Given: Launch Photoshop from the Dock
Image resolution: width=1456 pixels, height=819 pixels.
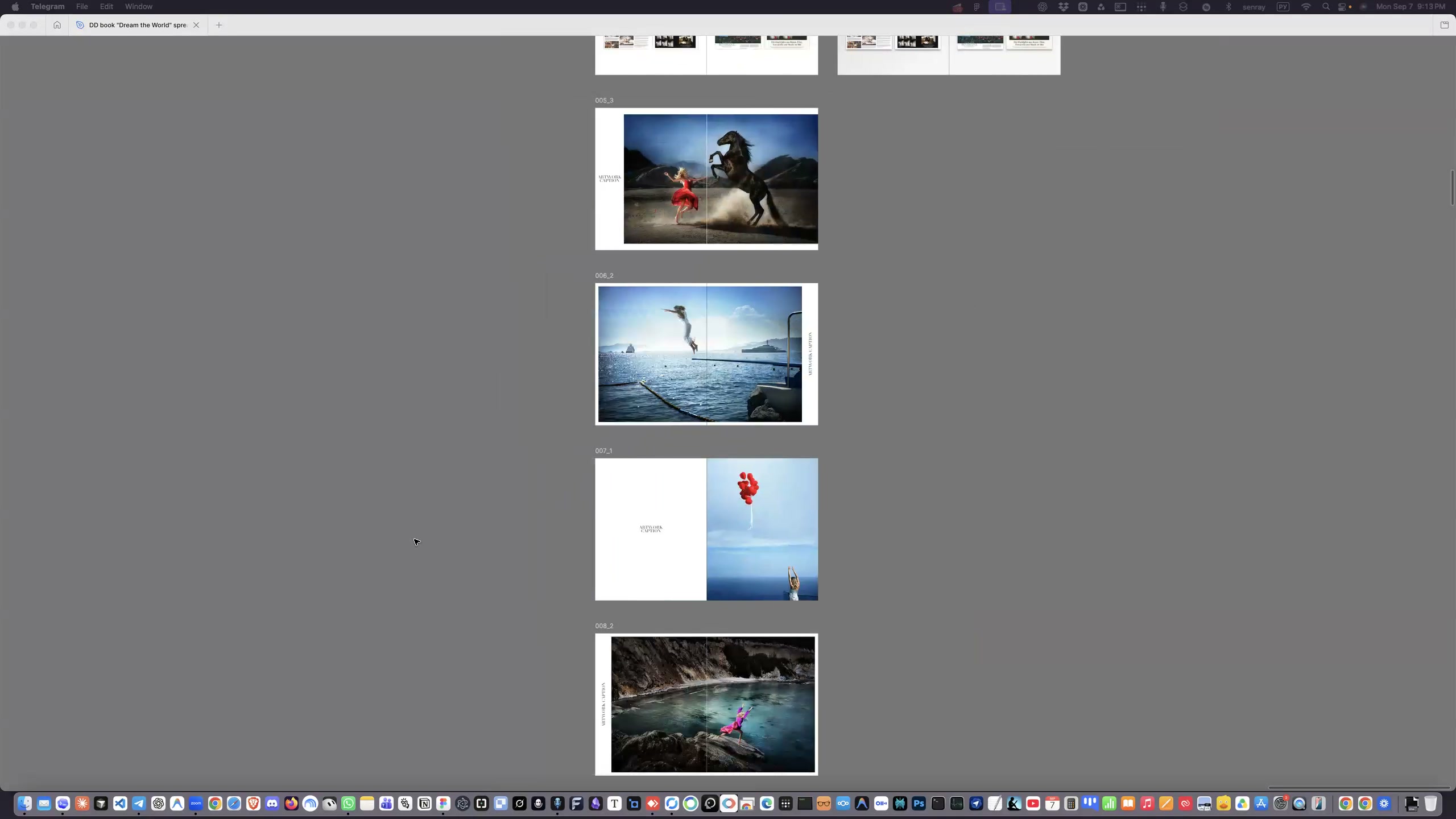Looking at the screenshot, I should [919, 804].
